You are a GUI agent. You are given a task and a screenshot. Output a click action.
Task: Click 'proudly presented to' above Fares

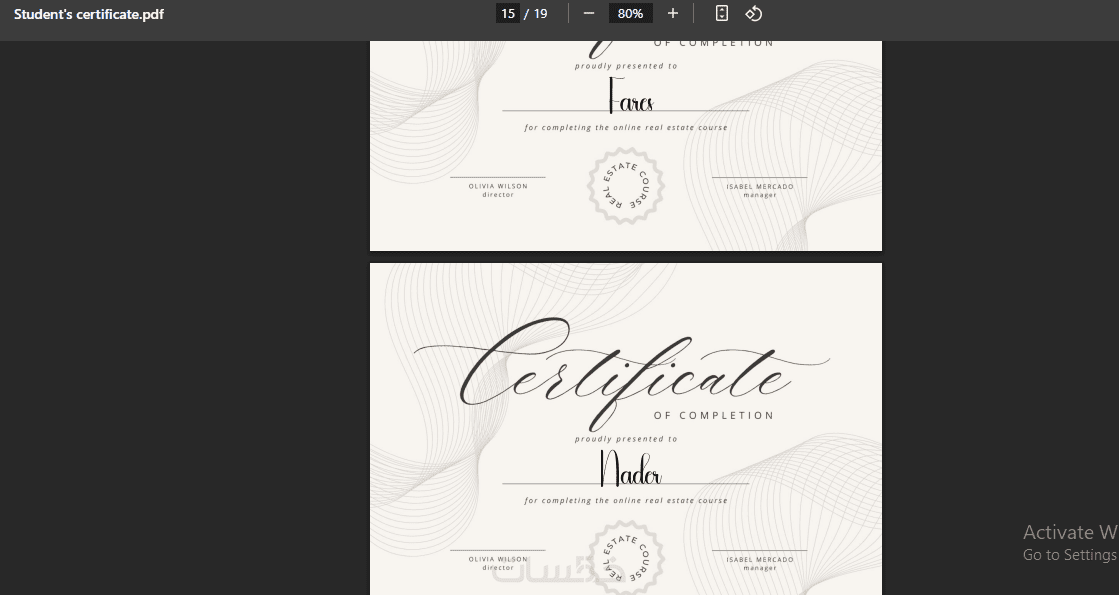[x=626, y=66]
